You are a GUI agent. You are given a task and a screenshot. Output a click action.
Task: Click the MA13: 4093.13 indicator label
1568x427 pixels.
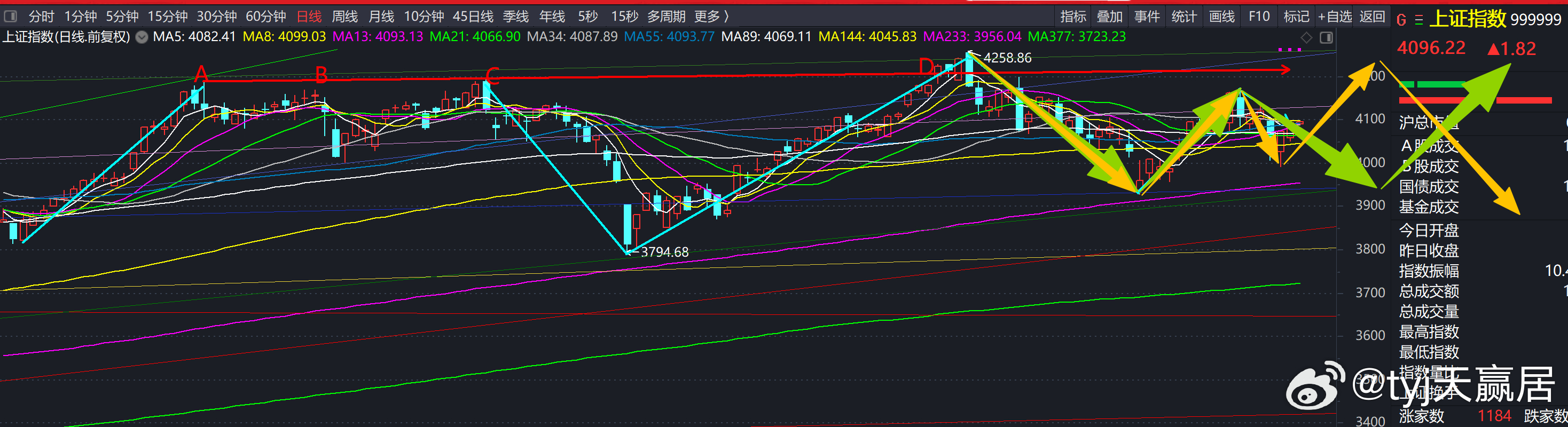click(378, 36)
